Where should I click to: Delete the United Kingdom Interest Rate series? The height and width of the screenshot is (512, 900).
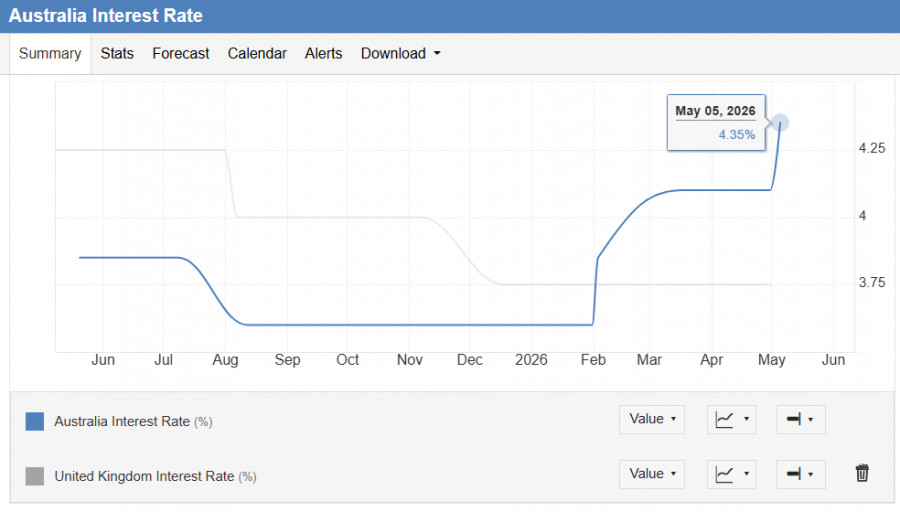pos(862,474)
